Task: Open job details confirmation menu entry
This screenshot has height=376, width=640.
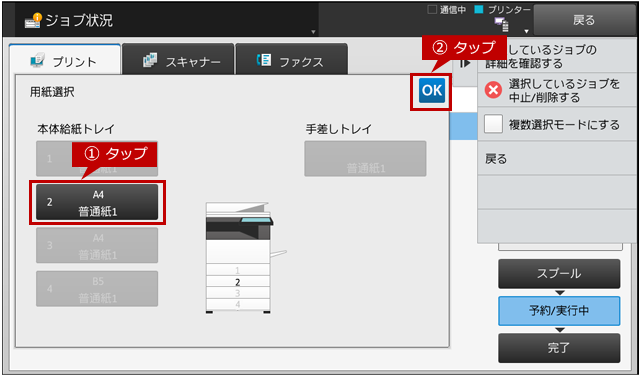Action: click(x=557, y=56)
